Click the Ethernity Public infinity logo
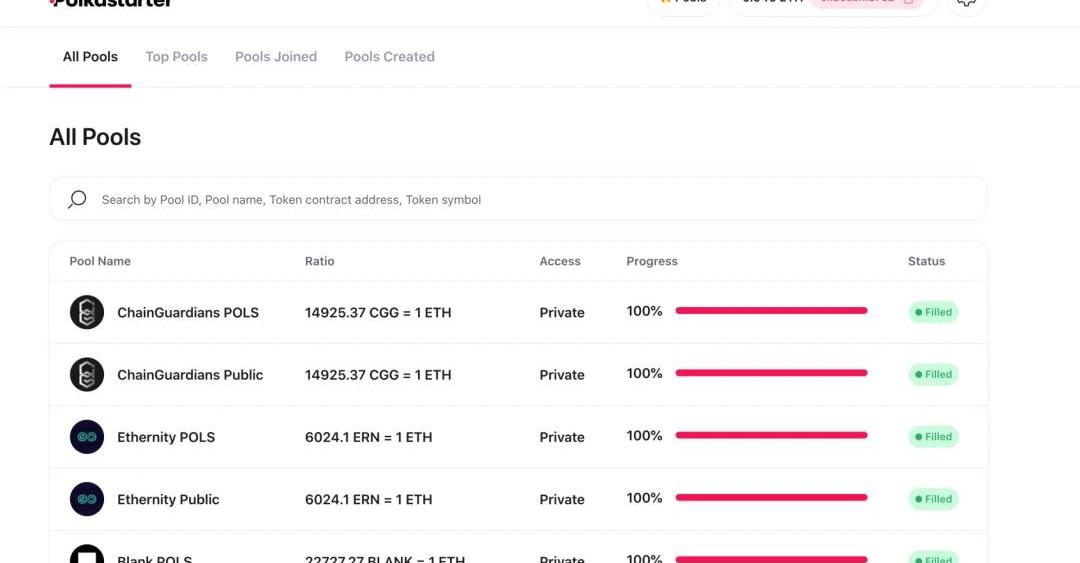 click(87, 499)
